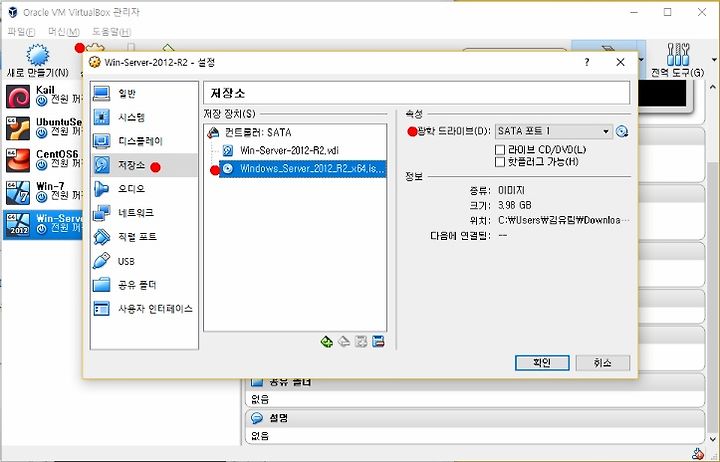
Task: Click the 3.98 GB size value
Action: tap(515, 205)
